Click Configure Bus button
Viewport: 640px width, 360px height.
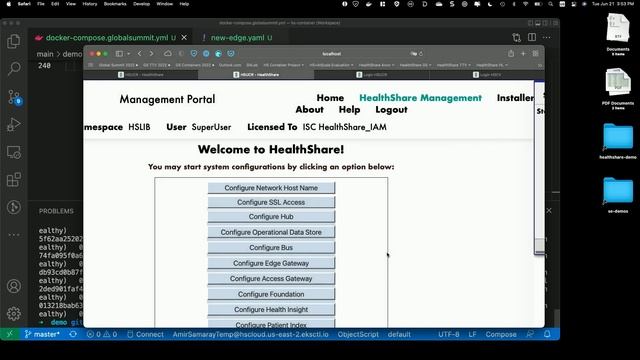click(x=271, y=247)
